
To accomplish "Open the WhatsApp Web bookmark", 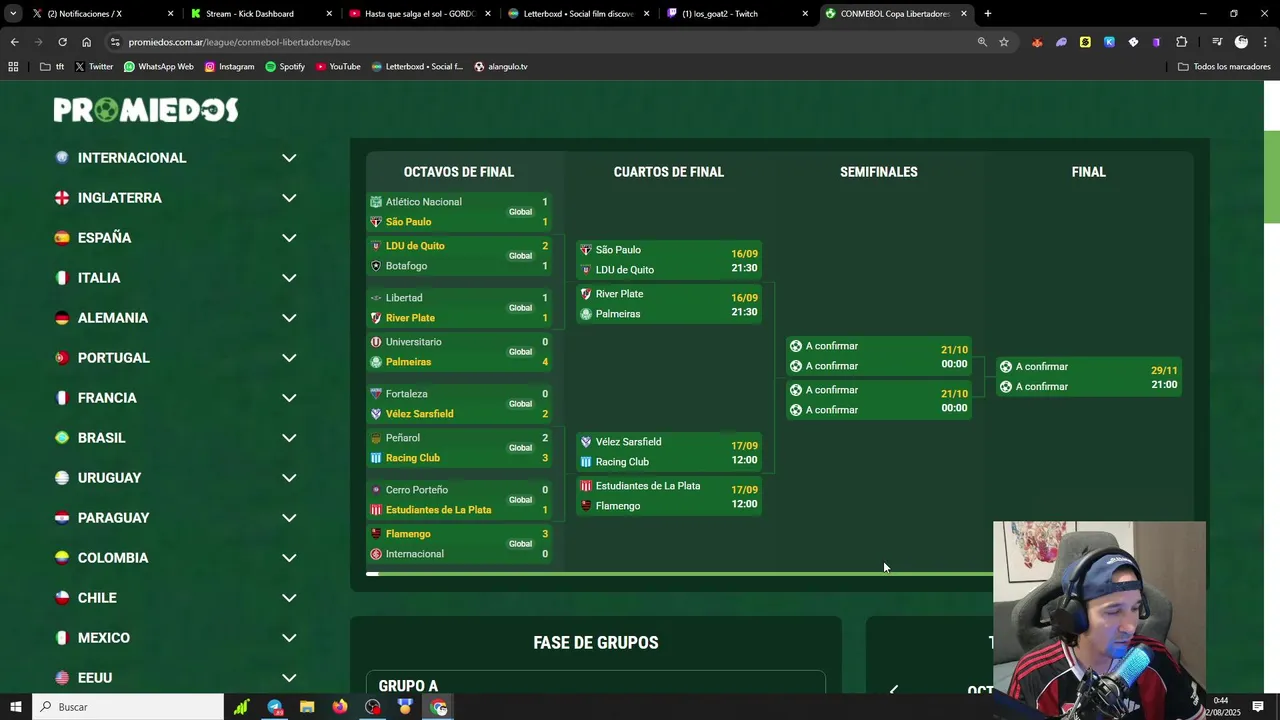I will [x=159, y=67].
